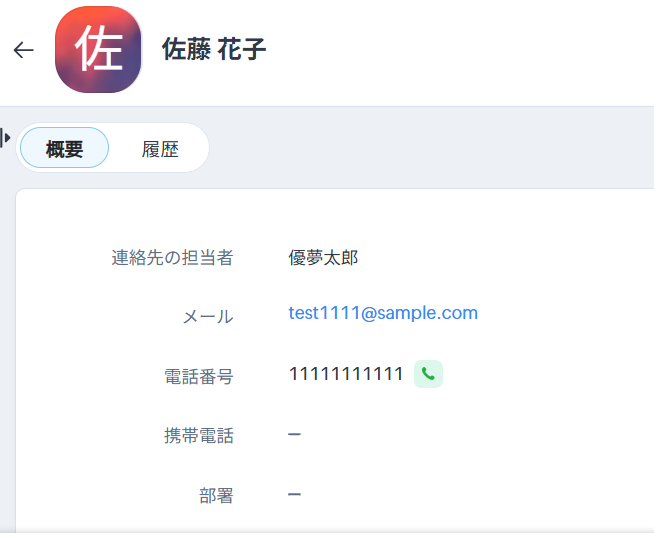The image size is (654, 545).
Task: Click the 携帯電話 field label
Action: click(199, 436)
